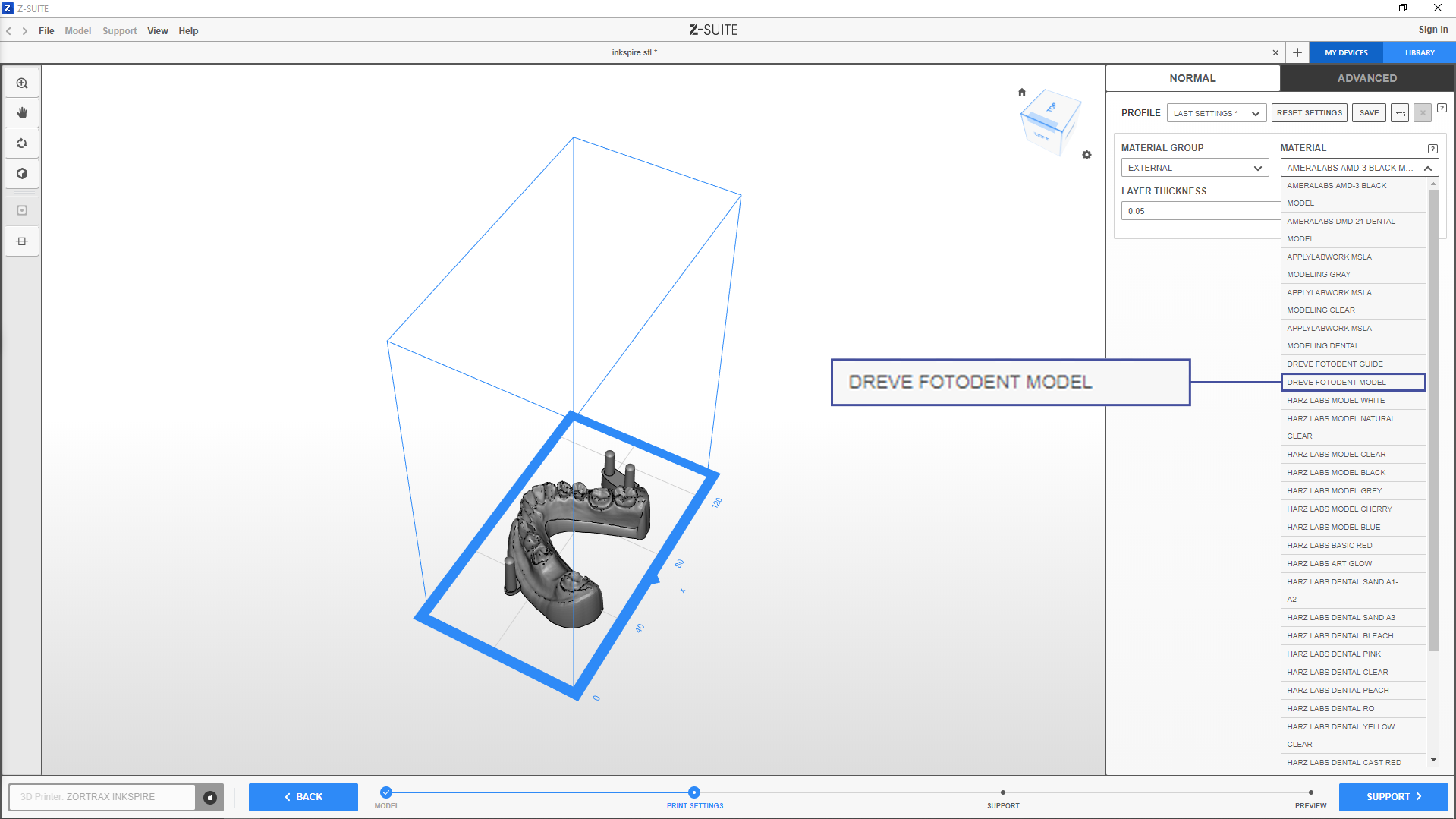
Task: Click Reset Settings button
Action: [x=1309, y=113]
